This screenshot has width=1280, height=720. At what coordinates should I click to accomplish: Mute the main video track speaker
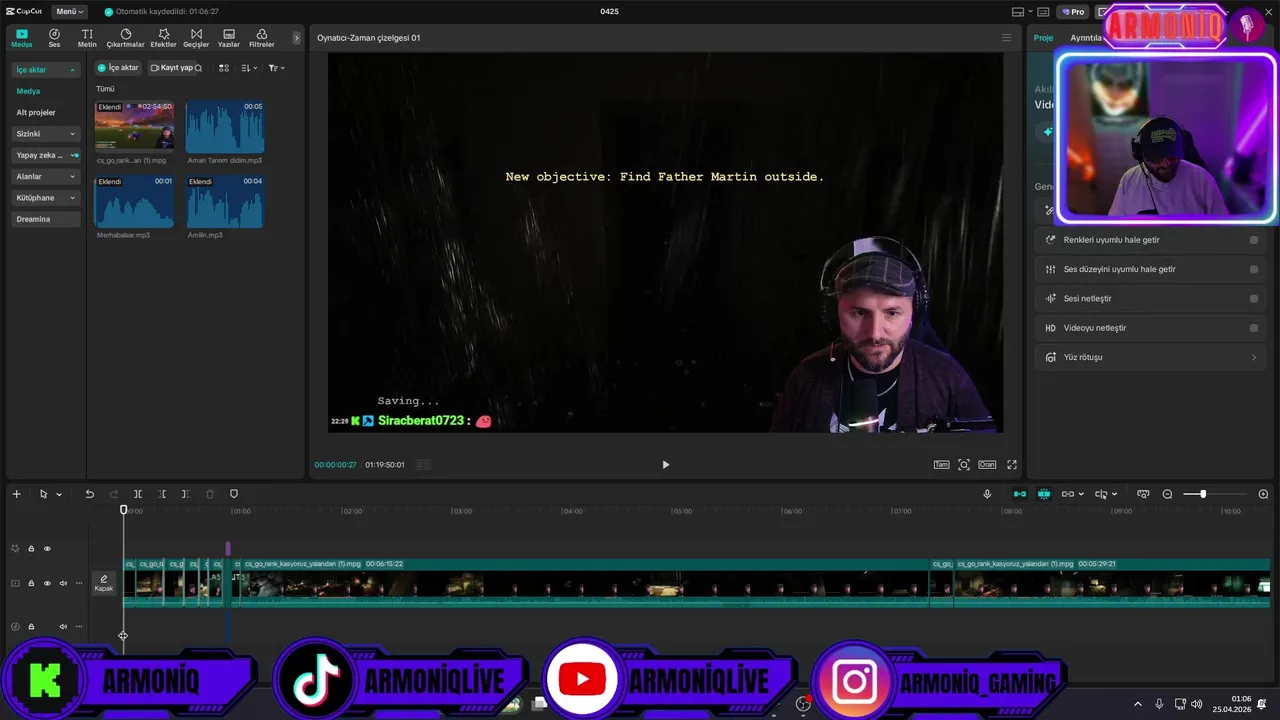[63, 583]
